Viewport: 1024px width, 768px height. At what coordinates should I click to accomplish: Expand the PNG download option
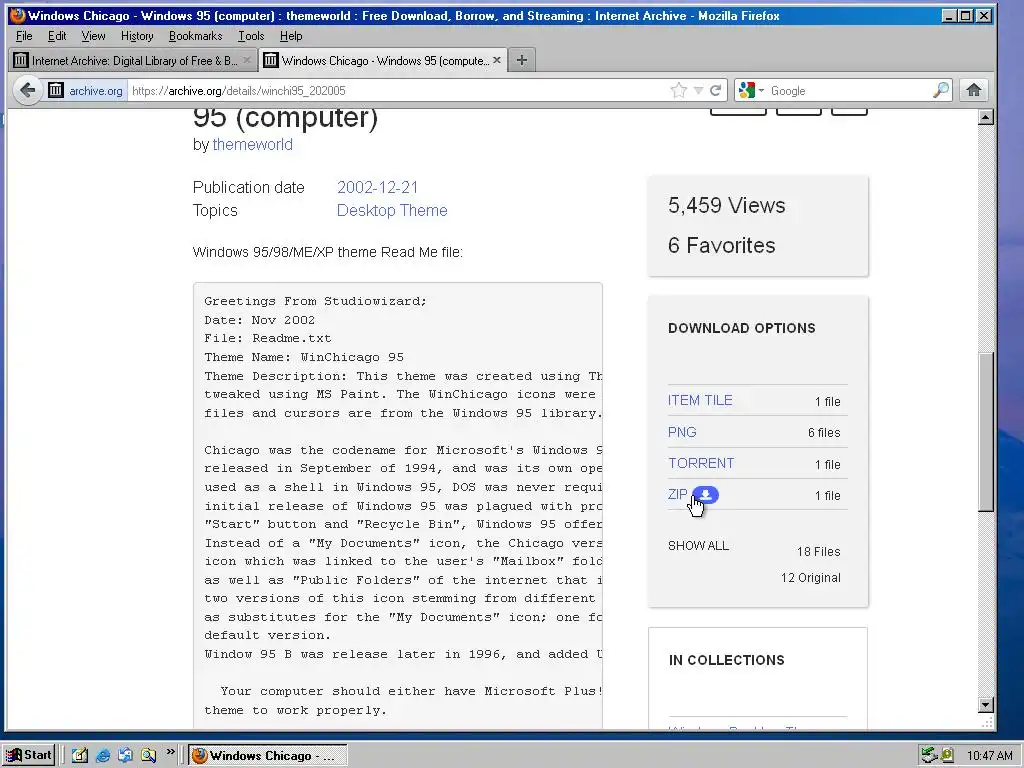682,432
